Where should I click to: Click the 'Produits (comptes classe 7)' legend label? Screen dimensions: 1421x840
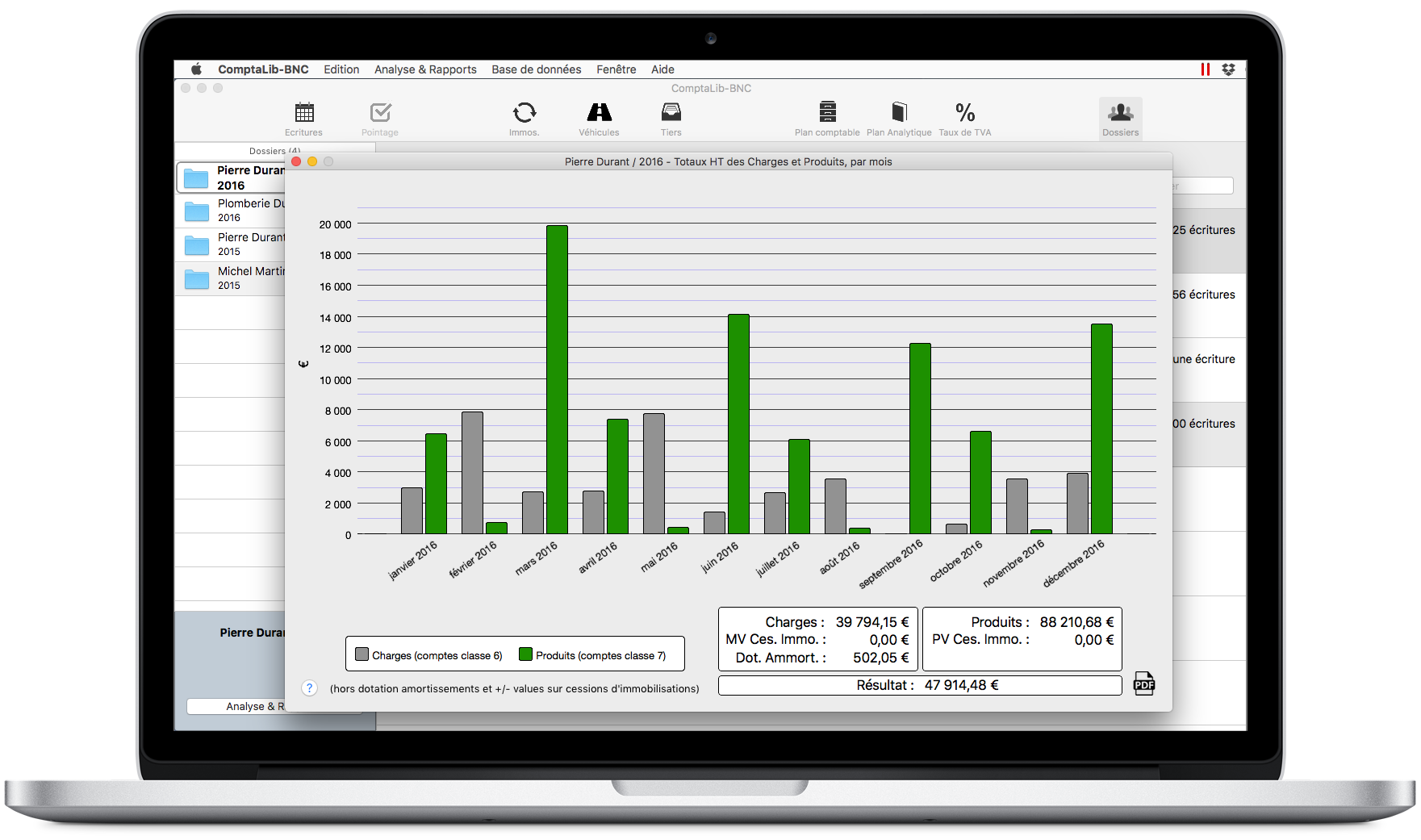click(601, 655)
